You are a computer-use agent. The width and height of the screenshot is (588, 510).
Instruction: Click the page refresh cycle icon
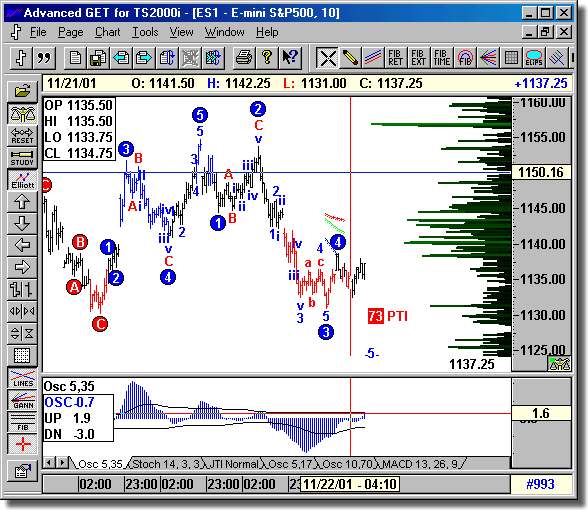point(167,58)
